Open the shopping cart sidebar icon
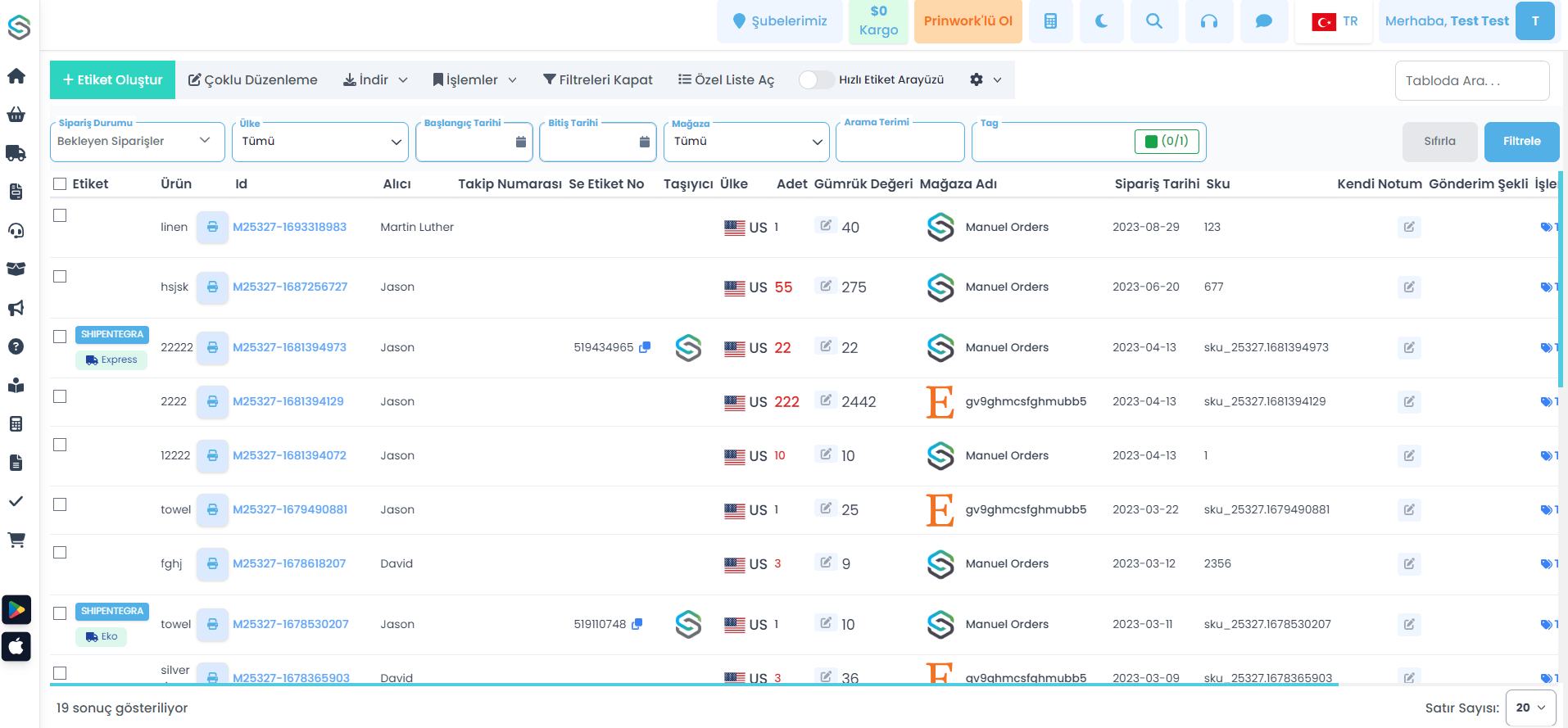 (x=16, y=540)
